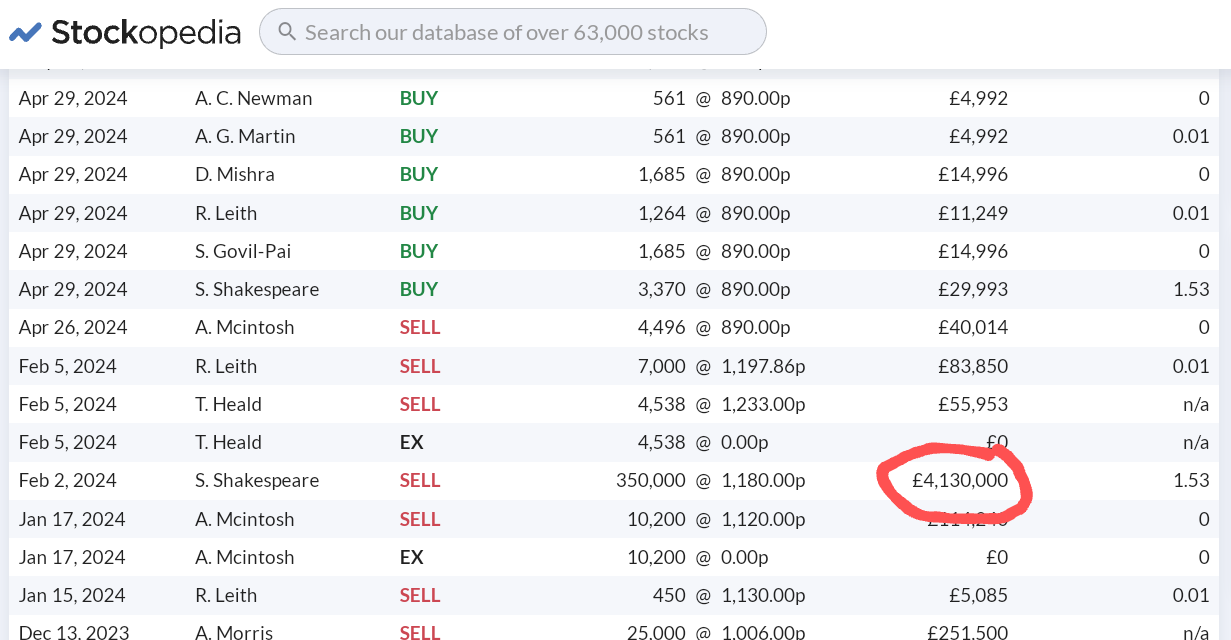Select the name A. G. Martin

click(245, 136)
